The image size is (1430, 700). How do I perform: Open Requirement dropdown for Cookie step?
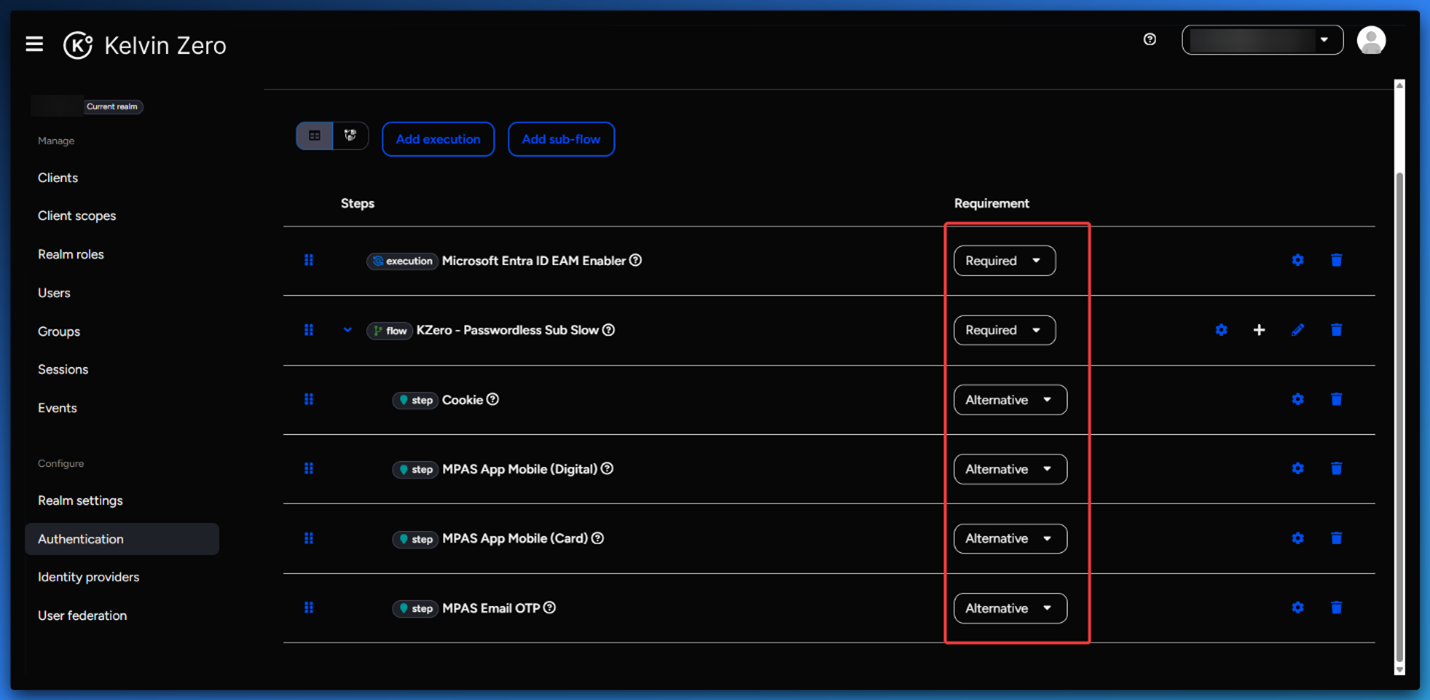pyautogui.click(x=1009, y=400)
